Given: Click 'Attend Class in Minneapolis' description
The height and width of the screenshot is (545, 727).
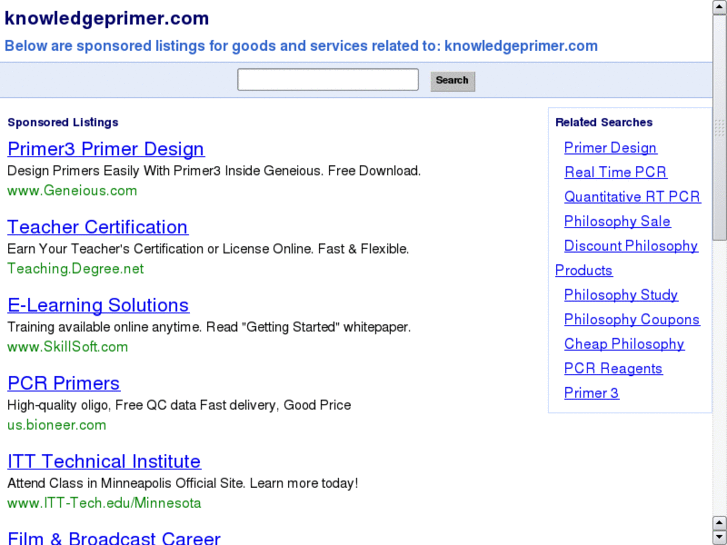Looking at the screenshot, I should pyautogui.click(x=183, y=483).
